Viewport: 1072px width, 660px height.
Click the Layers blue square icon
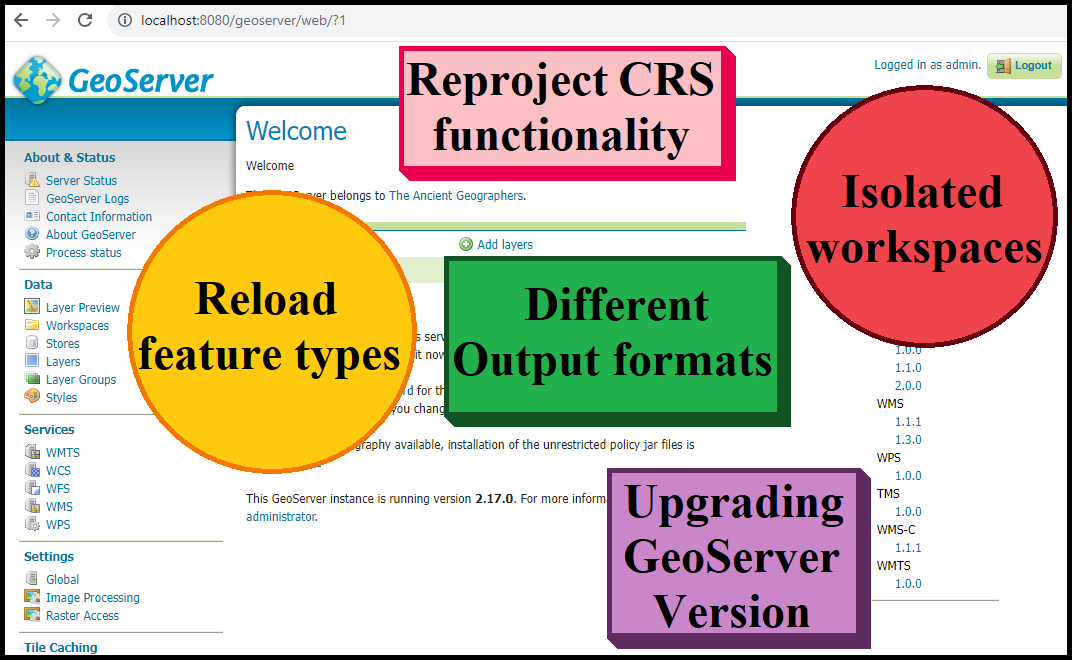[x=32, y=360]
